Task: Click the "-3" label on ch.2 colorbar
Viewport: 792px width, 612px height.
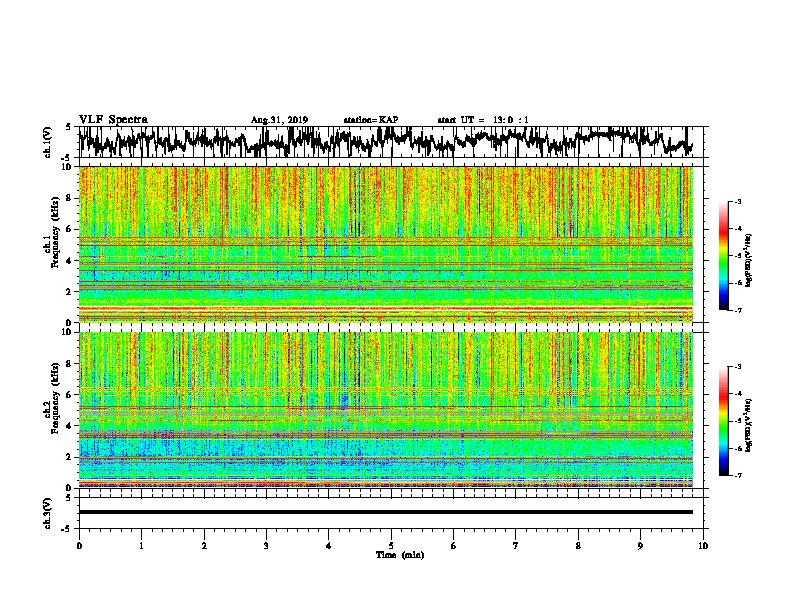Action: pos(737,367)
